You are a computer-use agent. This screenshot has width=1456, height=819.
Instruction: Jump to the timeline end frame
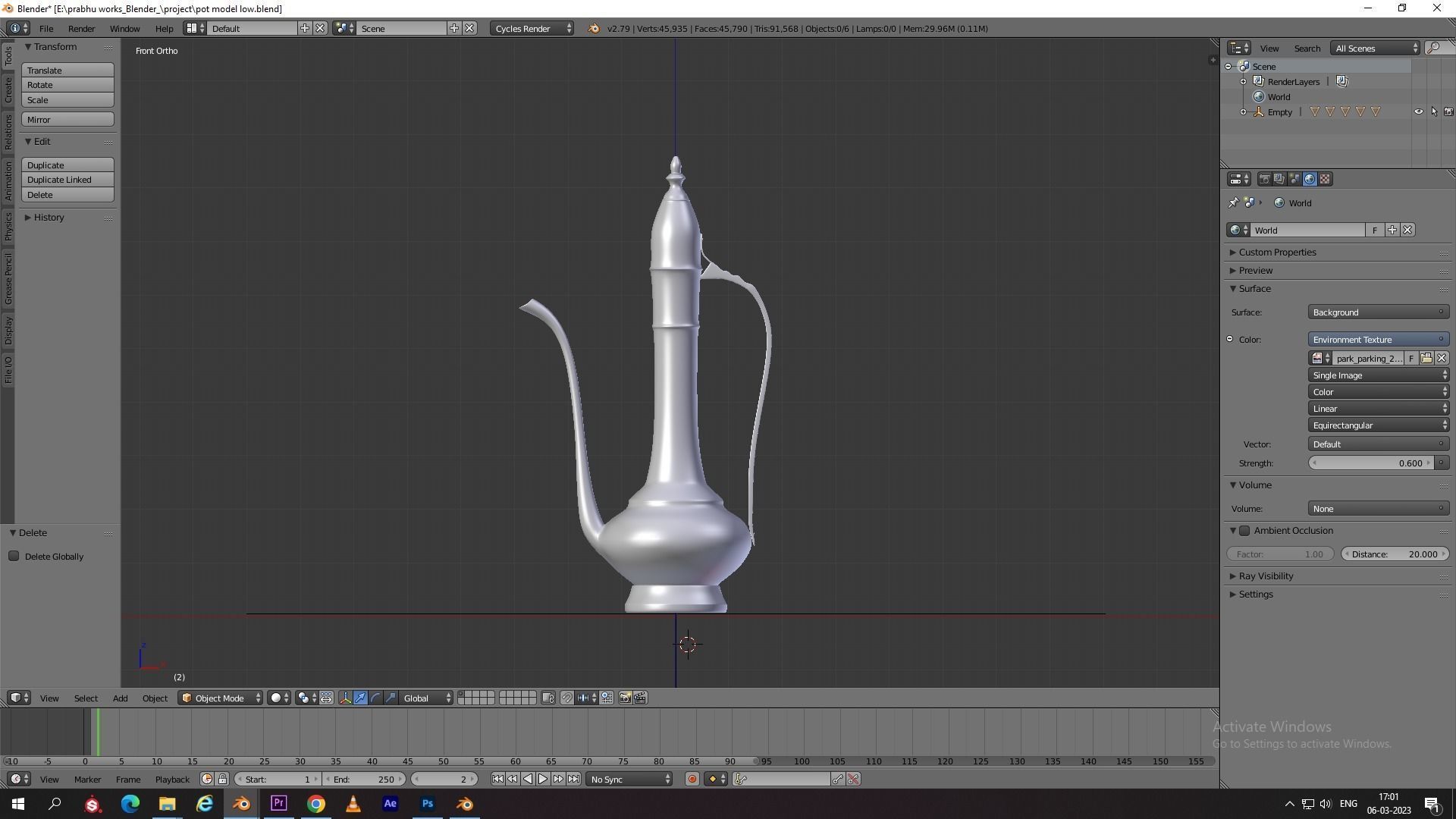tap(574, 780)
